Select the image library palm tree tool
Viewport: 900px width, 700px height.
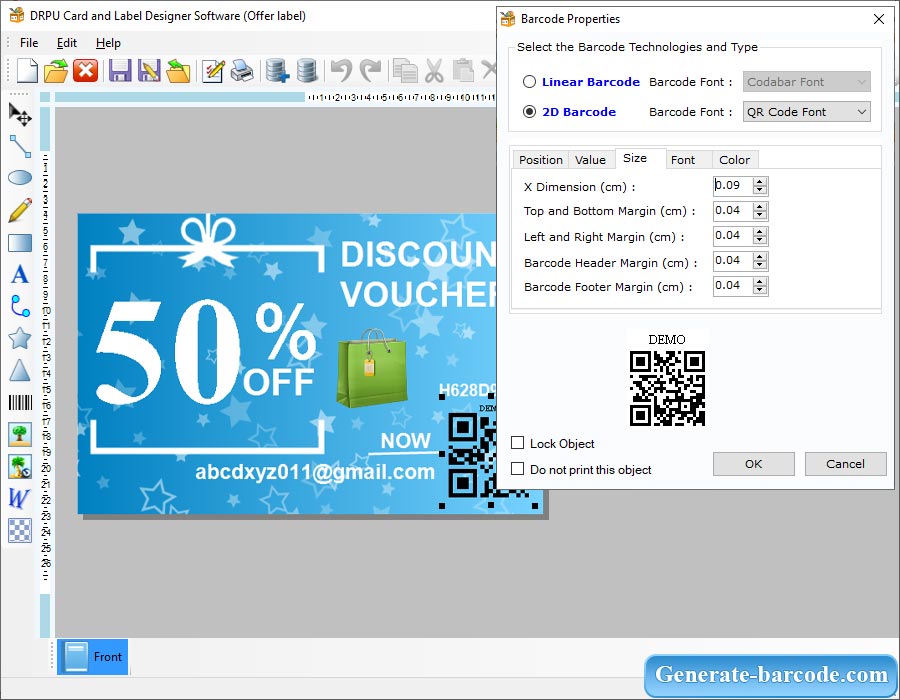tap(20, 466)
